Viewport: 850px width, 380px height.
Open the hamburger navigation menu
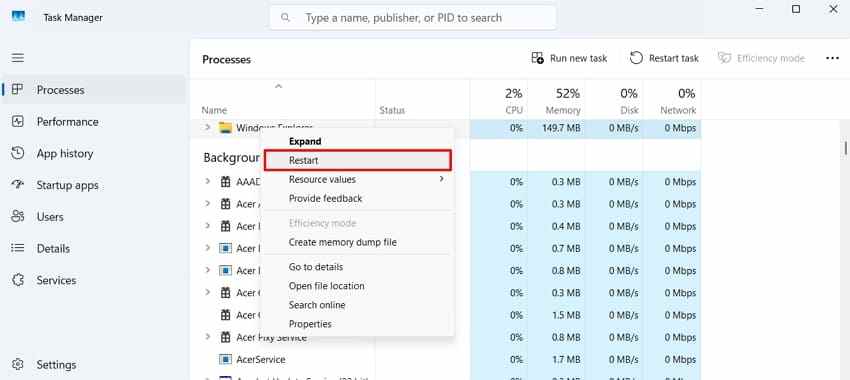click(18, 57)
